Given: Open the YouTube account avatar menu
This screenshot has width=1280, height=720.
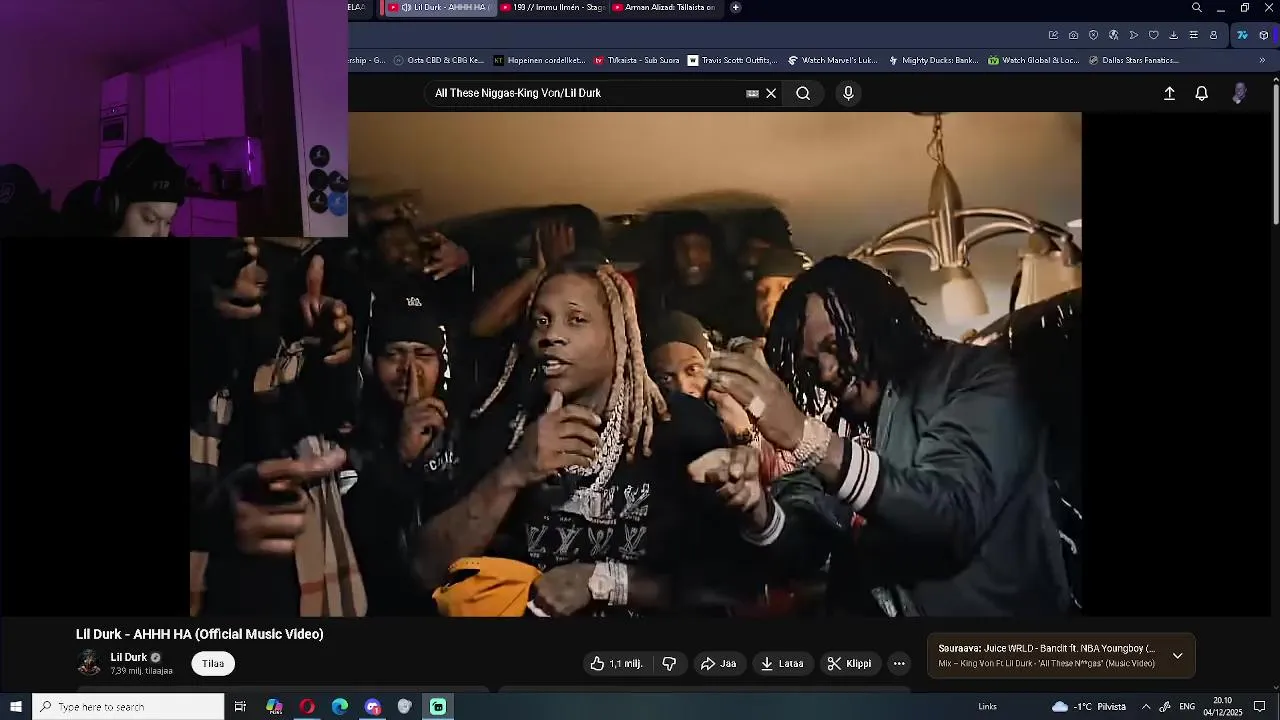Looking at the screenshot, I should (1239, 93).
